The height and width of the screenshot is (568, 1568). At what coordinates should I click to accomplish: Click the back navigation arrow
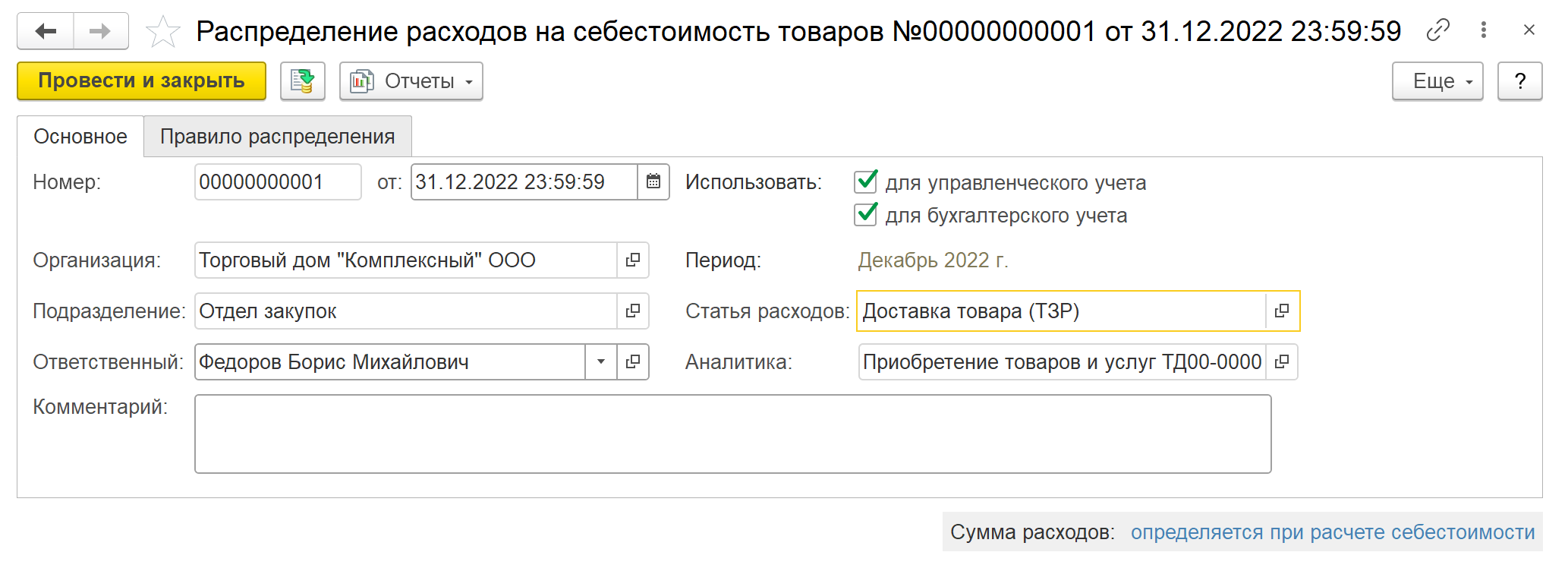(46, 31)
